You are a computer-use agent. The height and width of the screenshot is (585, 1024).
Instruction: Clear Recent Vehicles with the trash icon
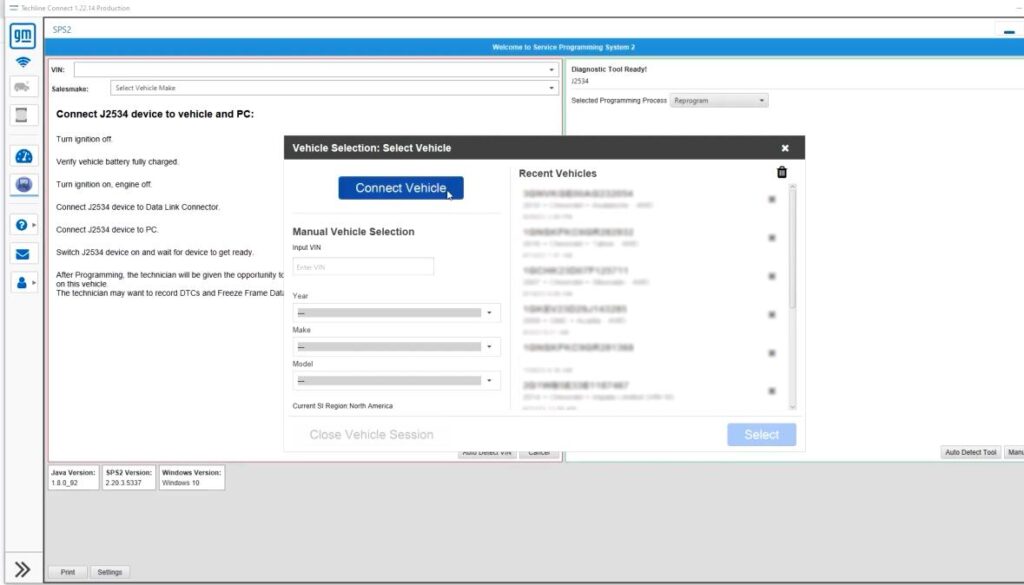781,171
